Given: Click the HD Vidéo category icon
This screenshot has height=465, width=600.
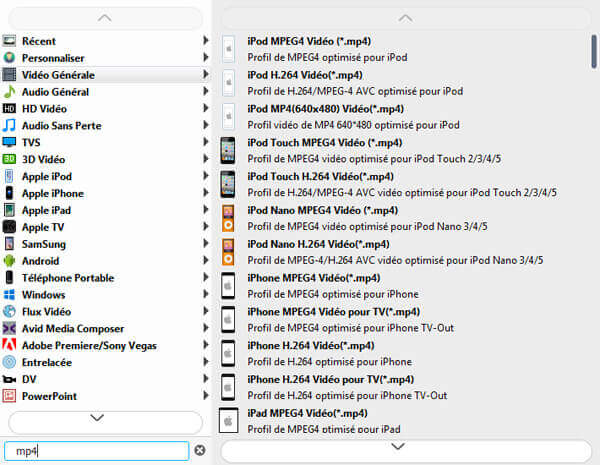Looking at the screenshot, I should point(9,109).
